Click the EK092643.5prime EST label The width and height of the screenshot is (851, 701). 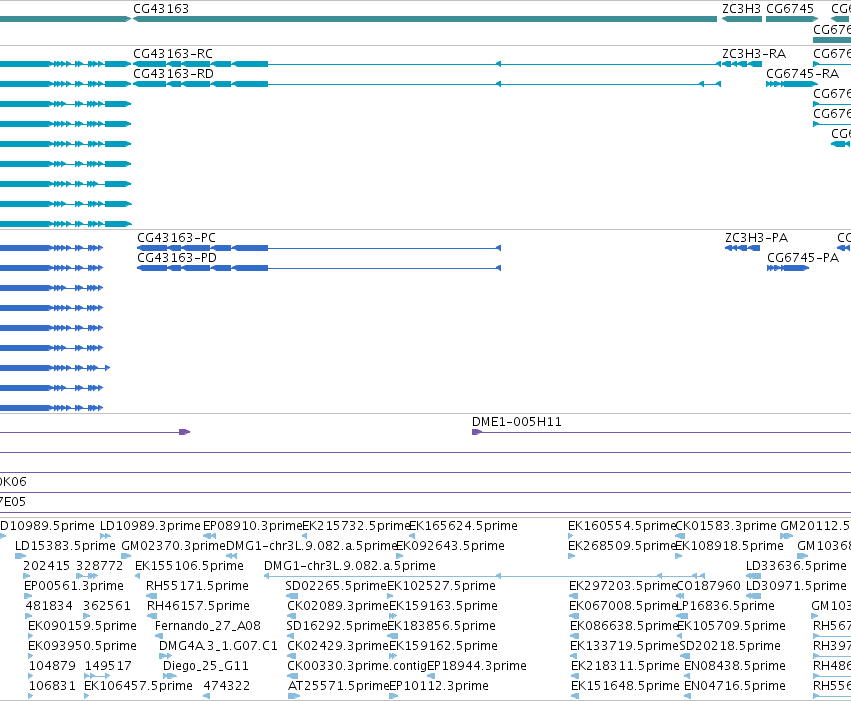[x=450, y=546]
